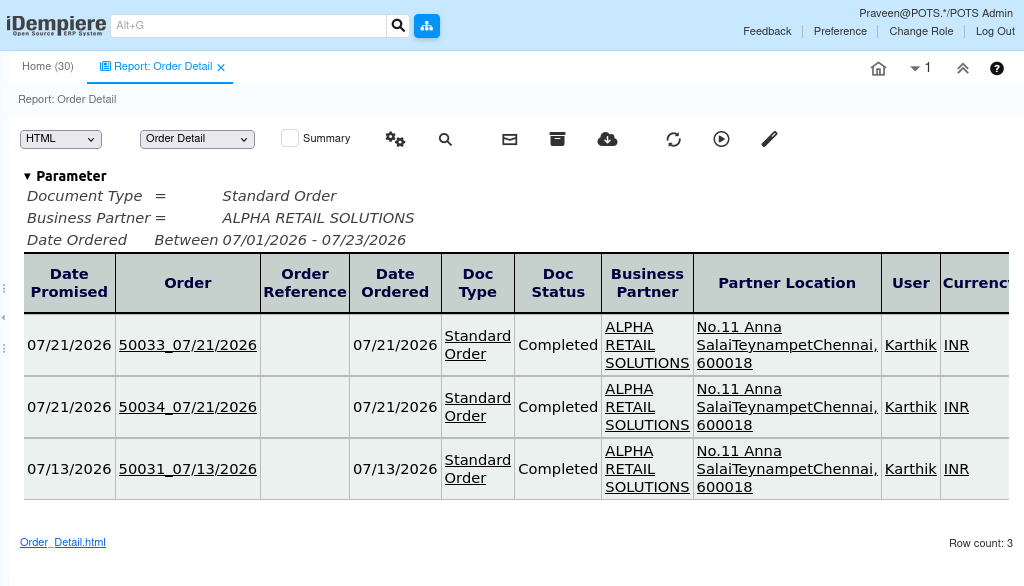Screen dimensions: 1024x586
Task: Click Standard Order link in 50031 row
Action: [x=477, y=469]
